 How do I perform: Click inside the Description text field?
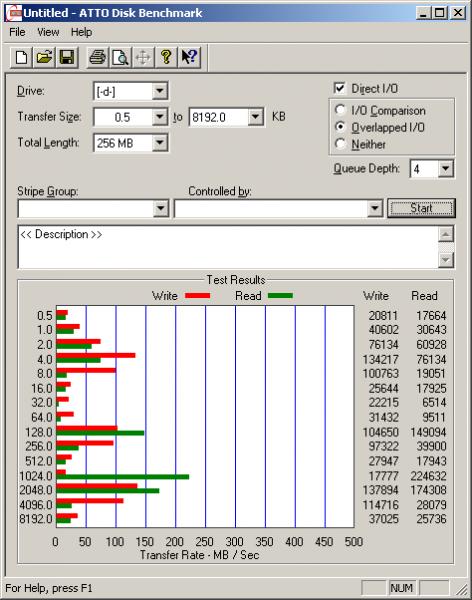point(228,247)
